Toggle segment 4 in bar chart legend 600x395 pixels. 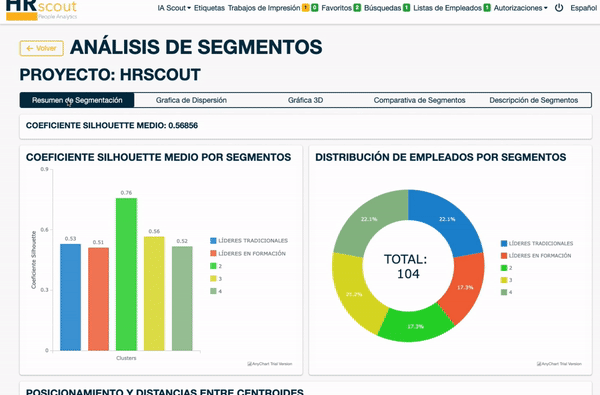coord(216,291)
